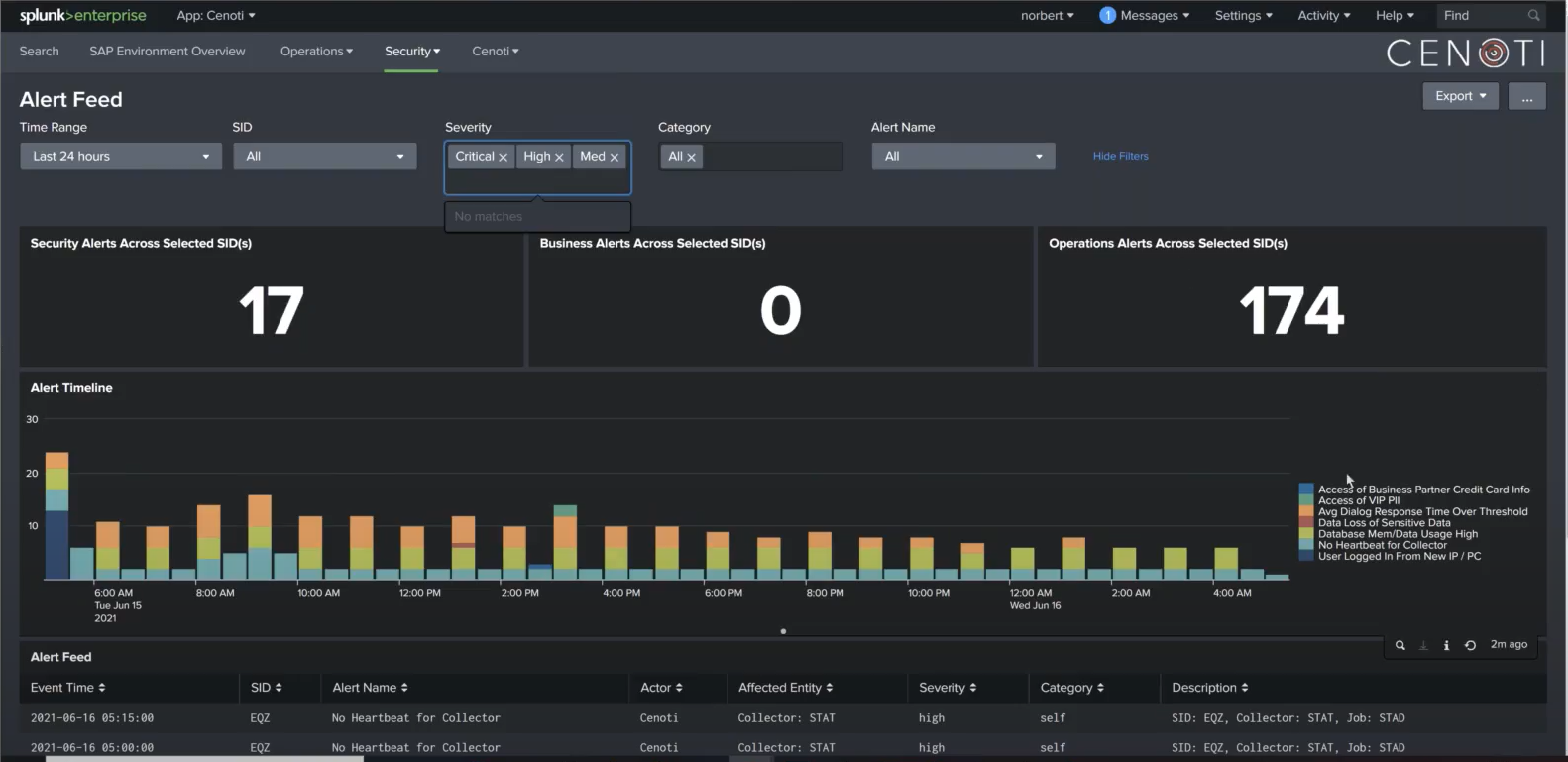Click the Business Alerts count 0

click(x=781, y=311)
